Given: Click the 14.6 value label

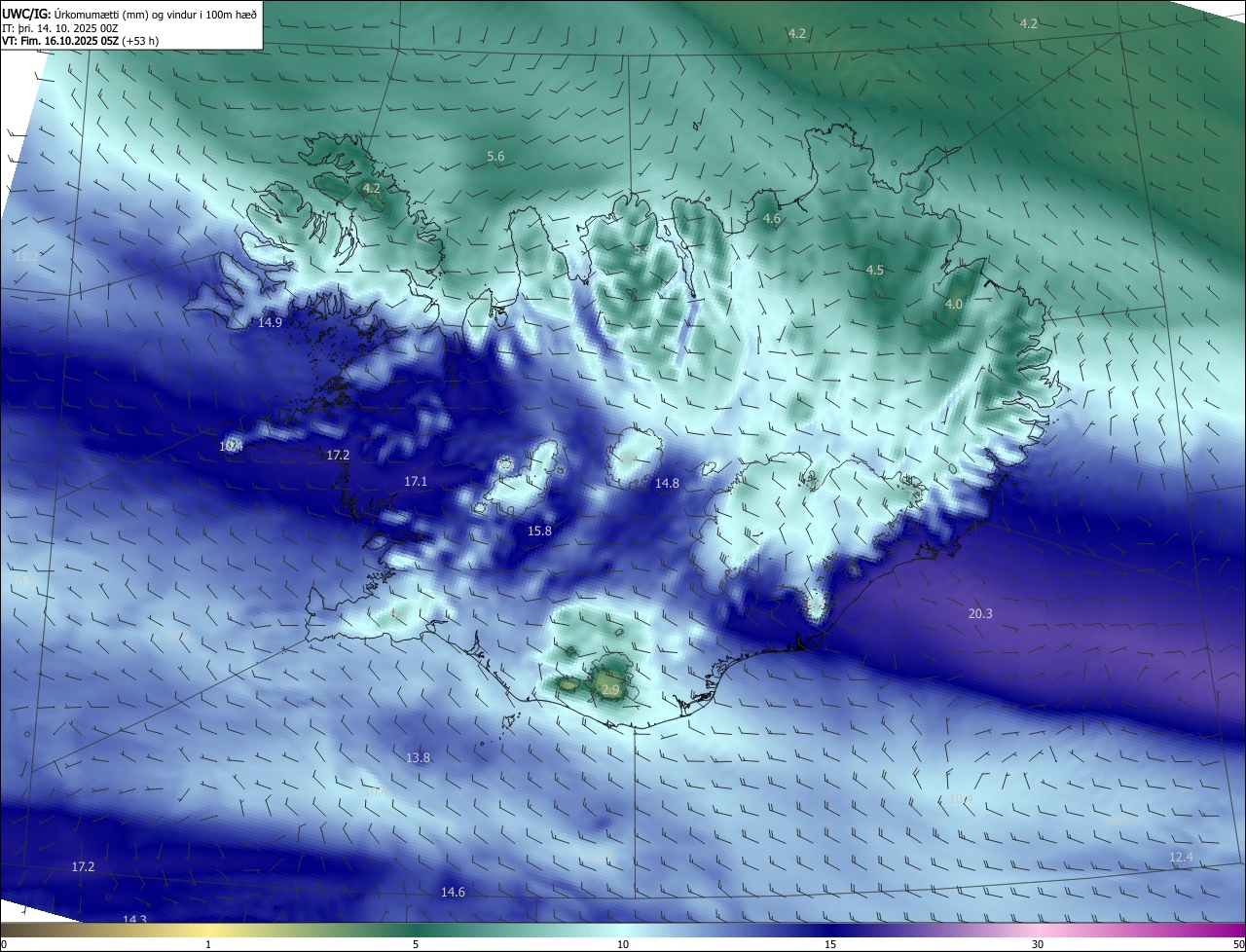Looking at the screenshot, I should 453,892.
